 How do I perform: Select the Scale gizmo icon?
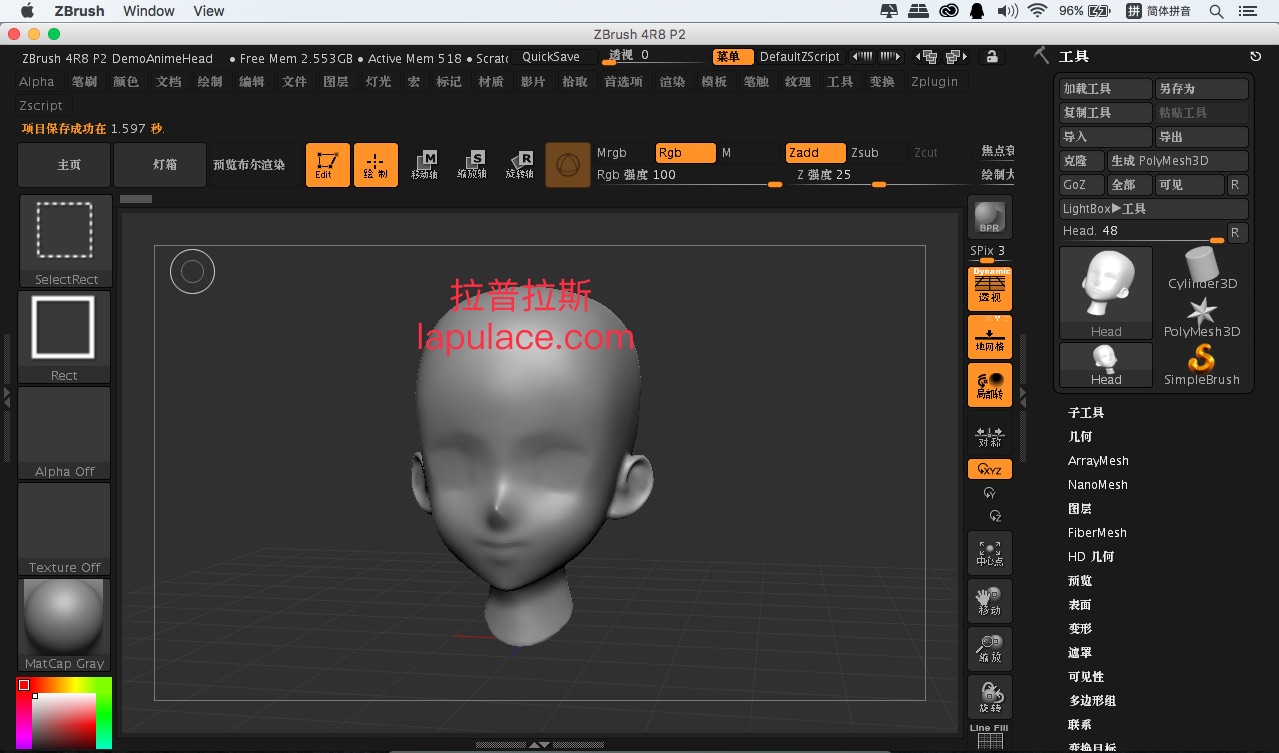coord(472,165)
